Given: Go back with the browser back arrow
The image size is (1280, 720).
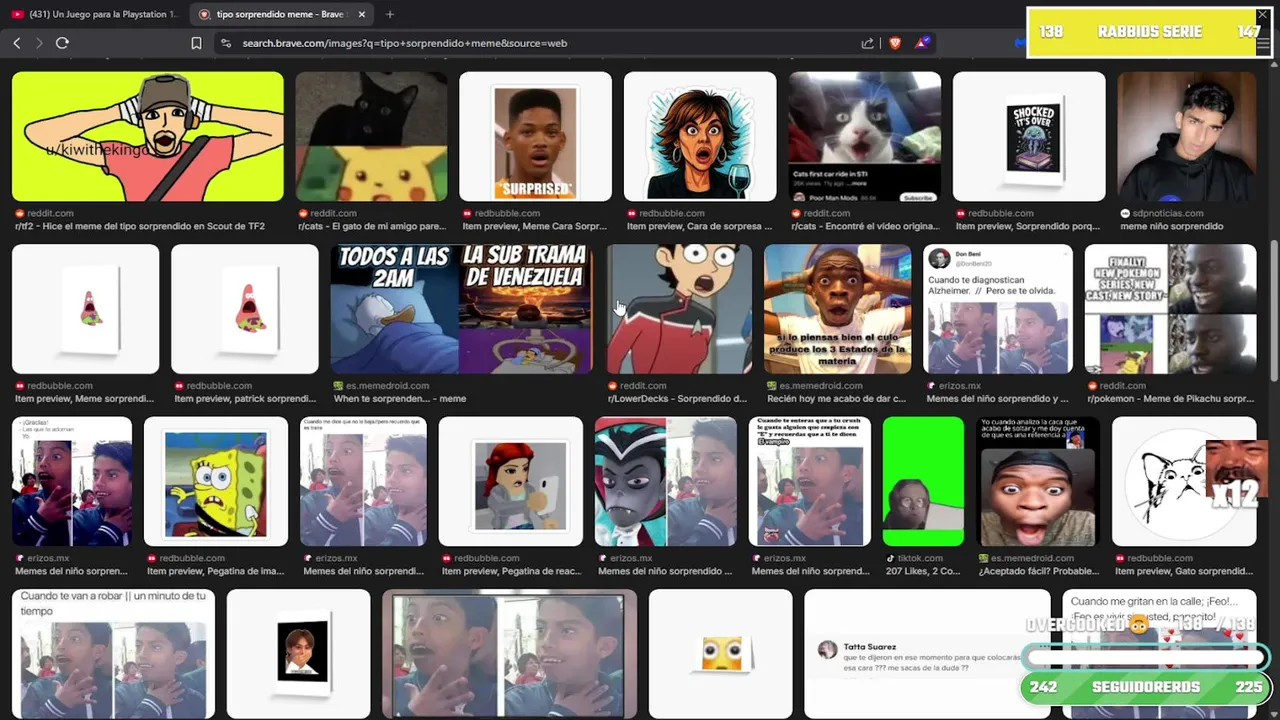Looking at the screenshot, I should click(17, 43).
